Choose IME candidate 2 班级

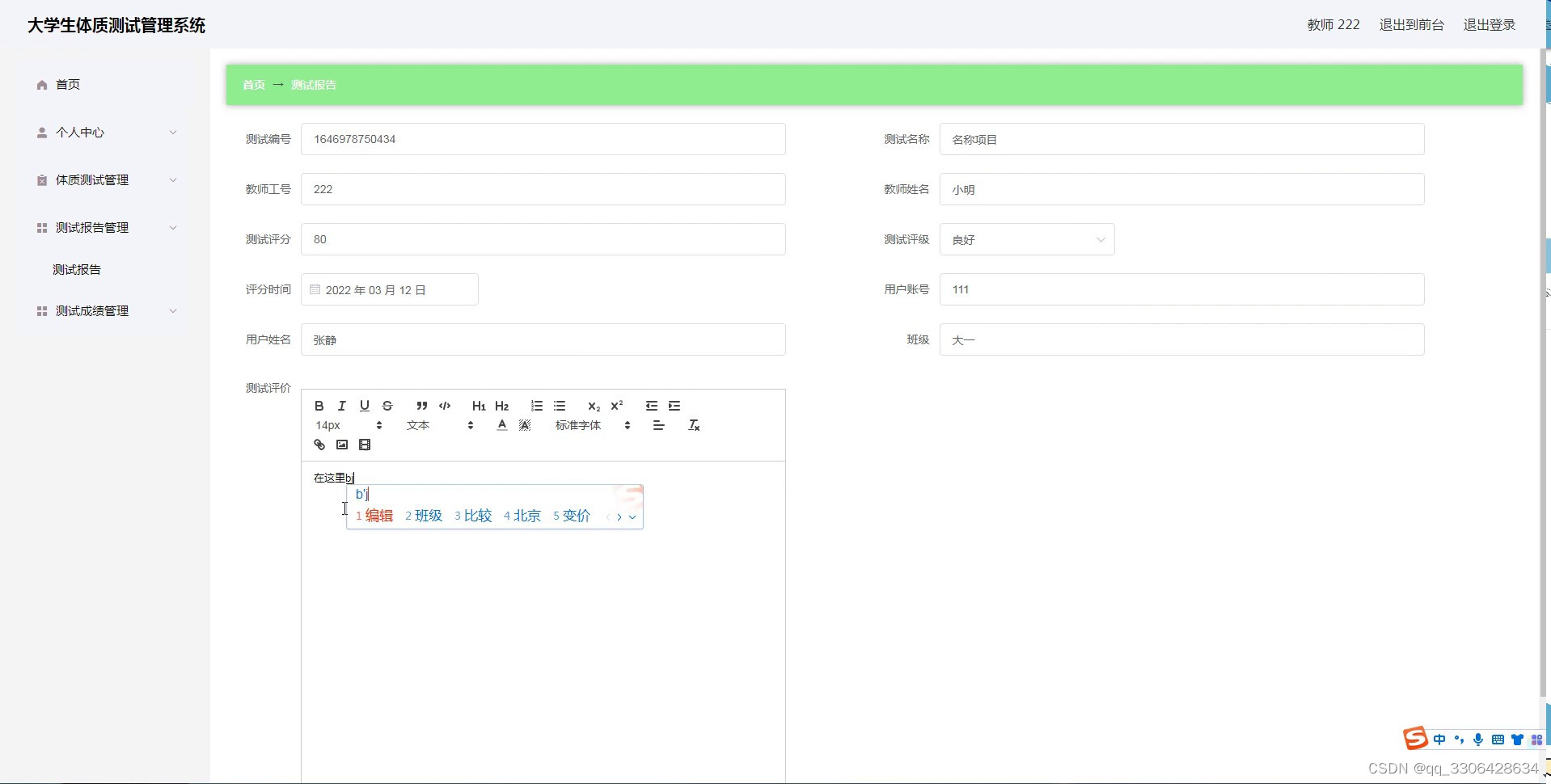[424, 516]
